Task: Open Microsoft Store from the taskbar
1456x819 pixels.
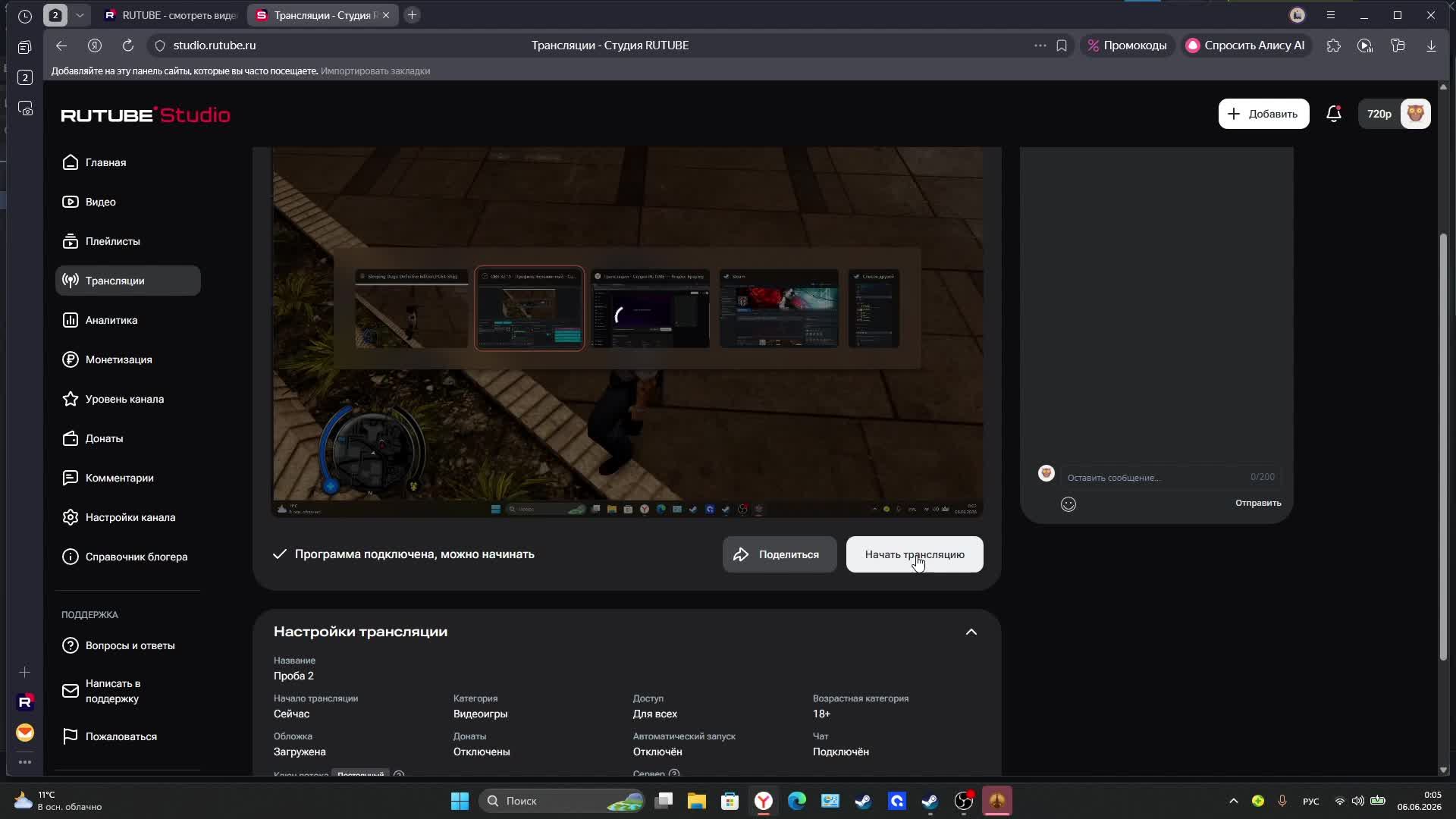Action: tap(730, 801)
